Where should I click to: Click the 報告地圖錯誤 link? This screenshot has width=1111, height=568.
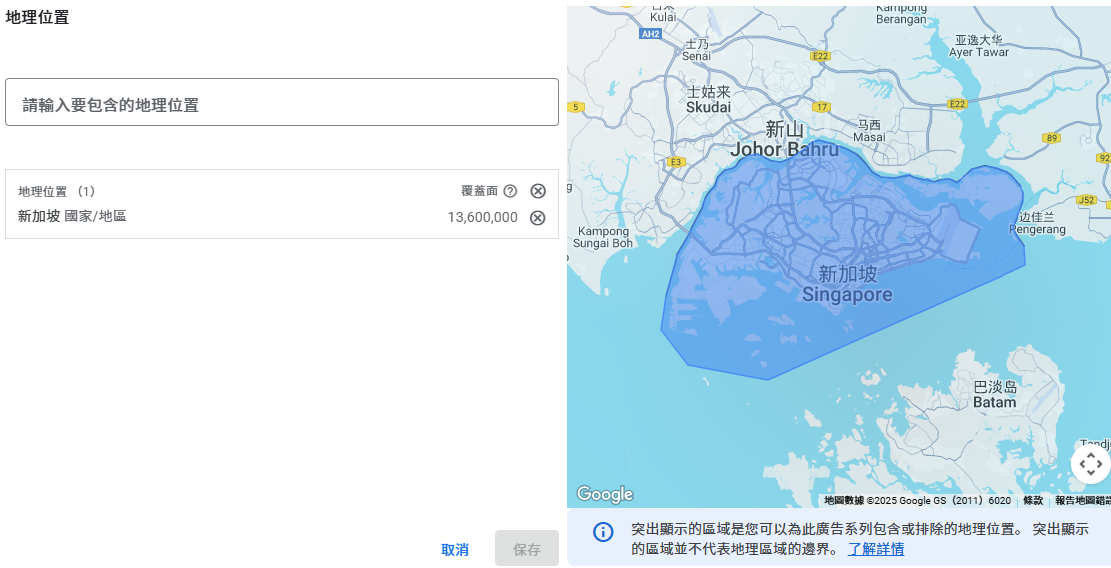[x=1082, y=500]
